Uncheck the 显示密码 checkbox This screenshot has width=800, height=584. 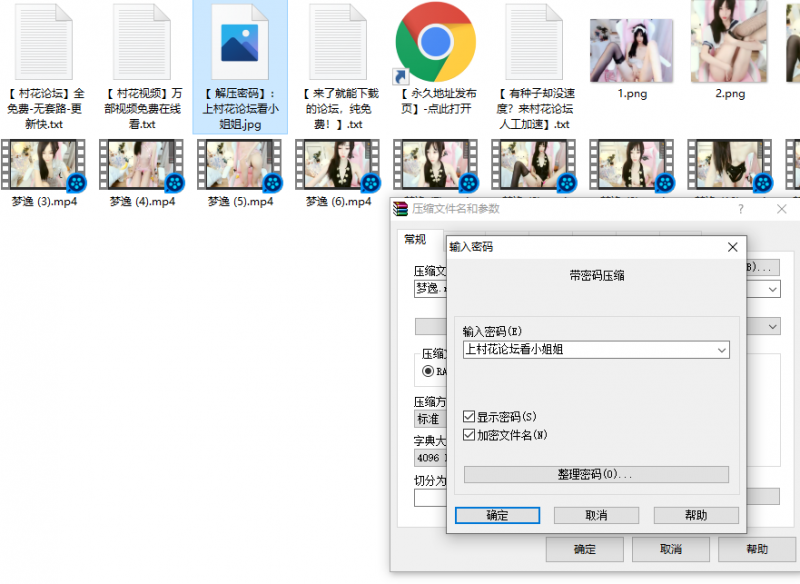tap(470, 416)
